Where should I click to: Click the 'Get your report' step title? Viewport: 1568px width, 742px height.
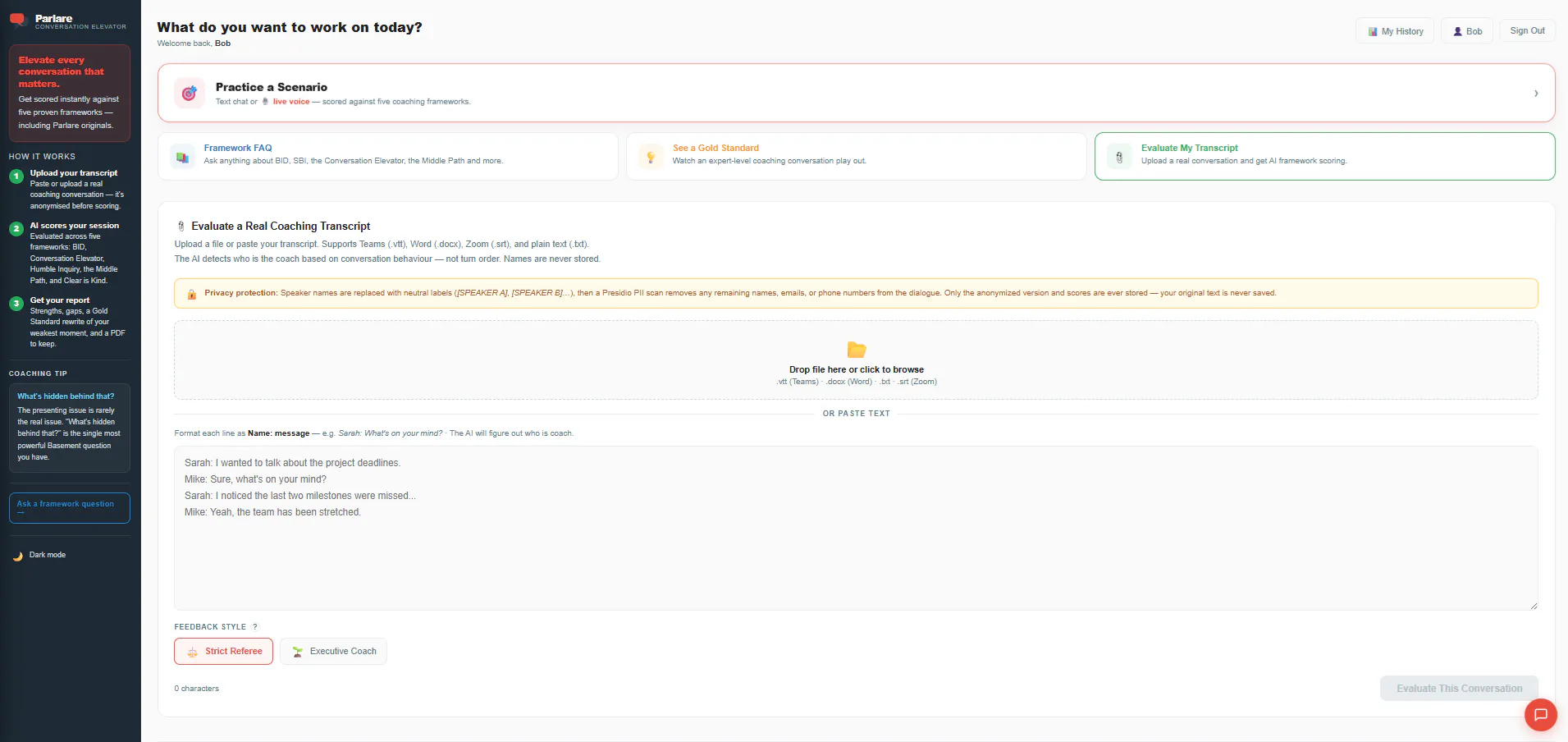pos(60,300)
